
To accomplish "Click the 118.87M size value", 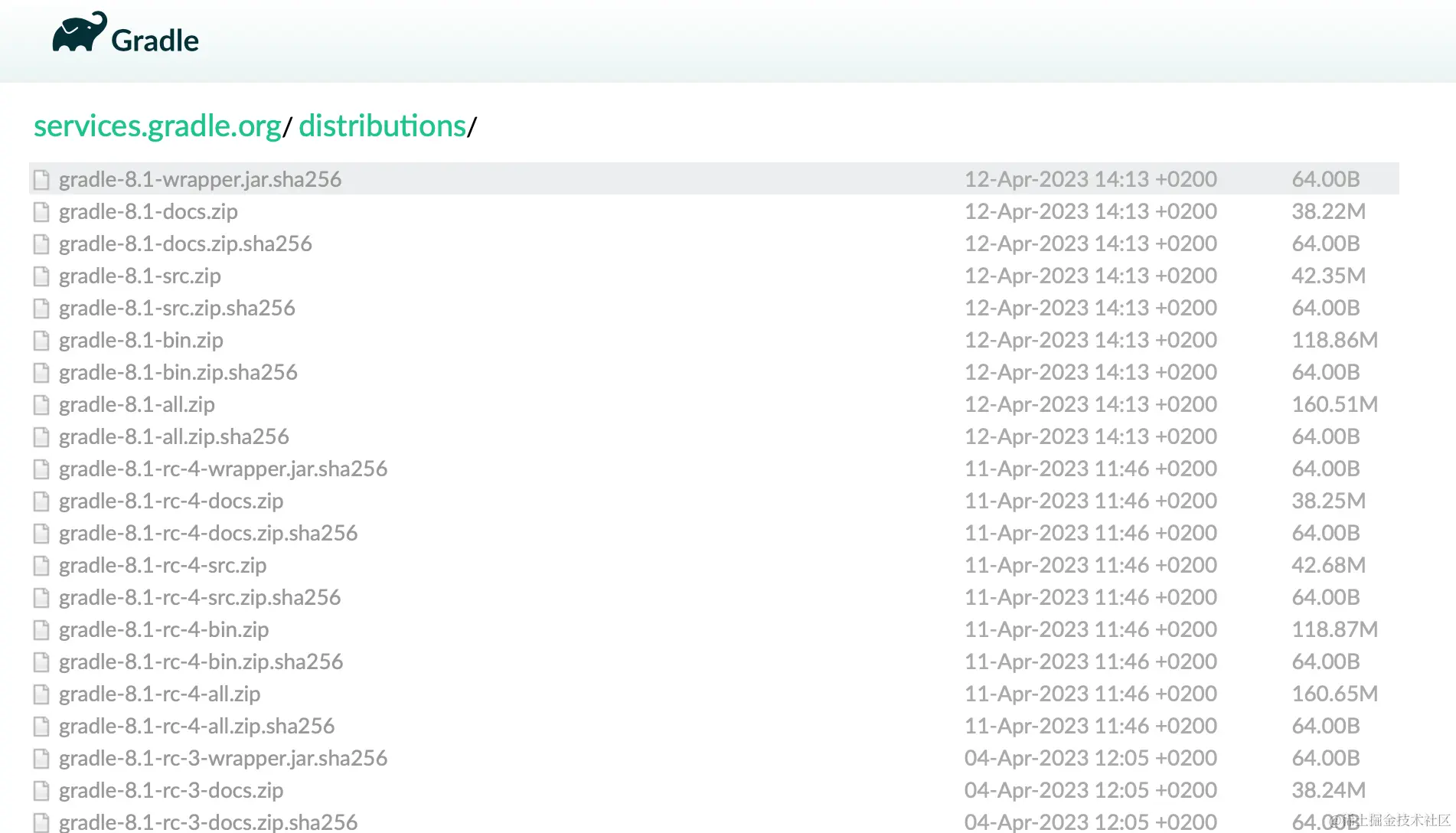I will click(x=1335, y=629).
